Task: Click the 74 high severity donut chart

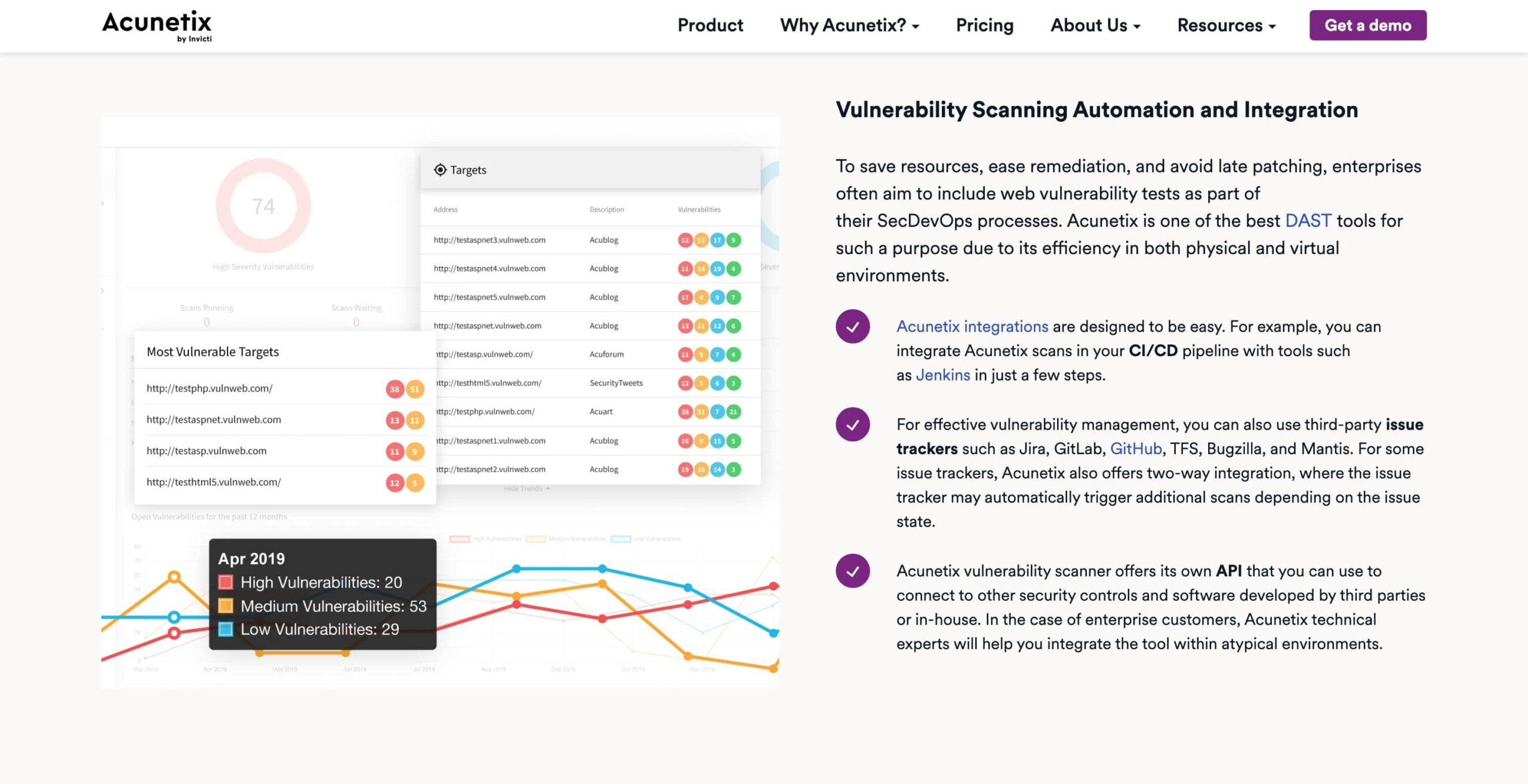Action: (263, 206)
